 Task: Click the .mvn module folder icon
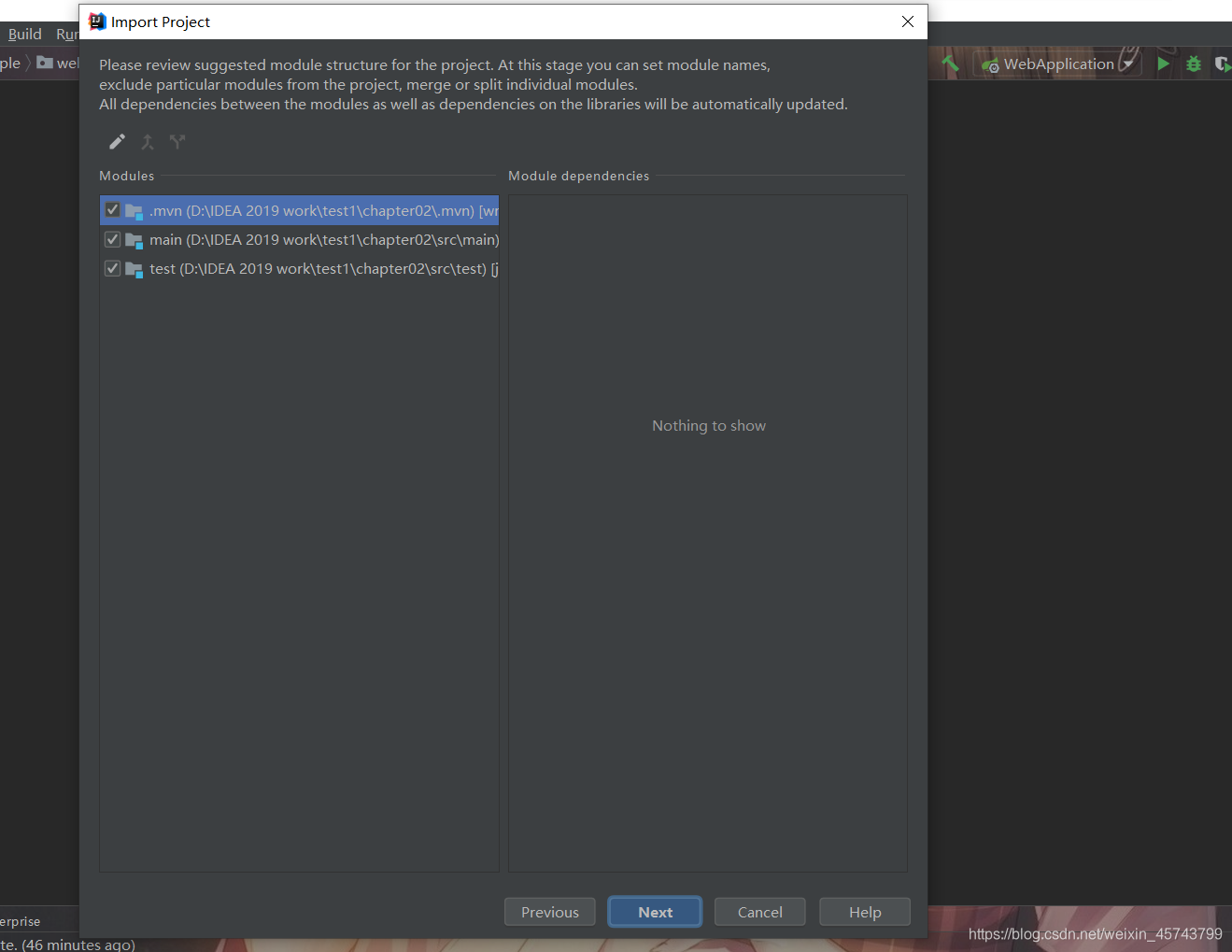tap(134, 211)
